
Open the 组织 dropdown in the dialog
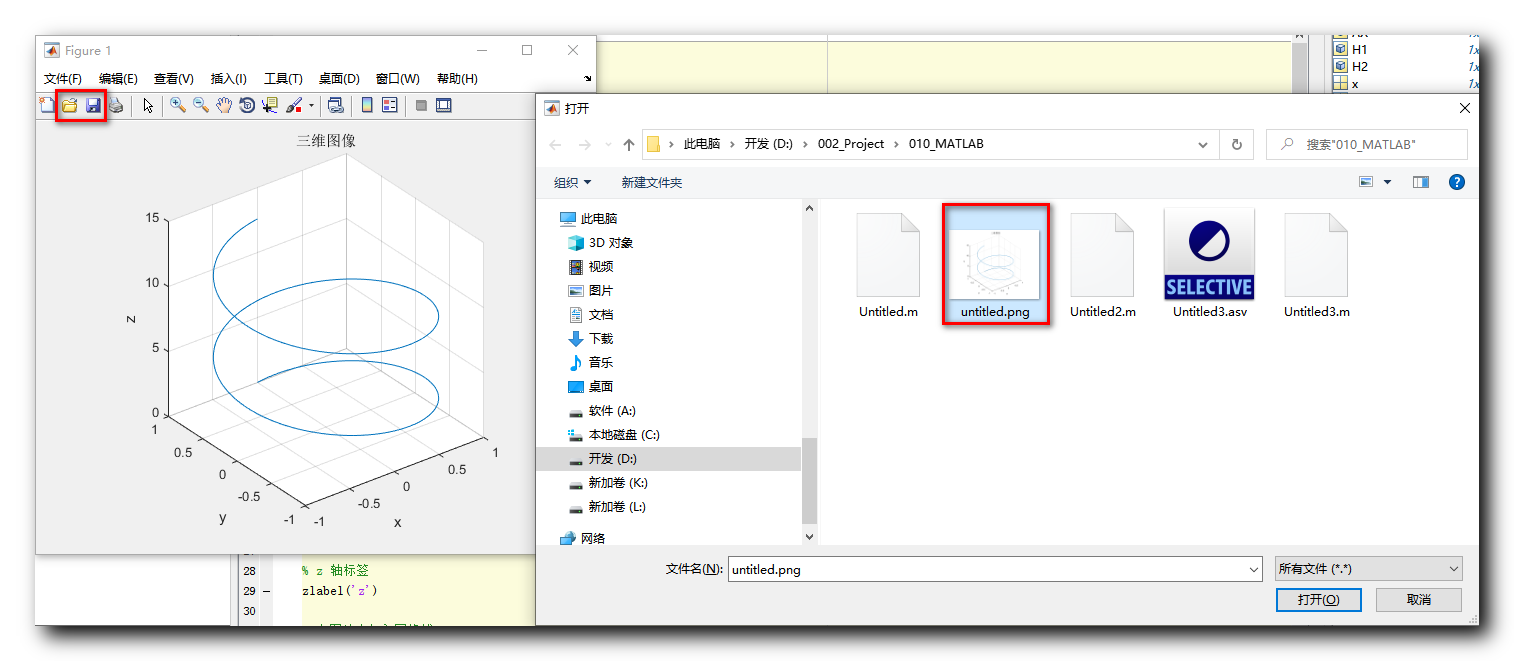[x=573, y=181]
